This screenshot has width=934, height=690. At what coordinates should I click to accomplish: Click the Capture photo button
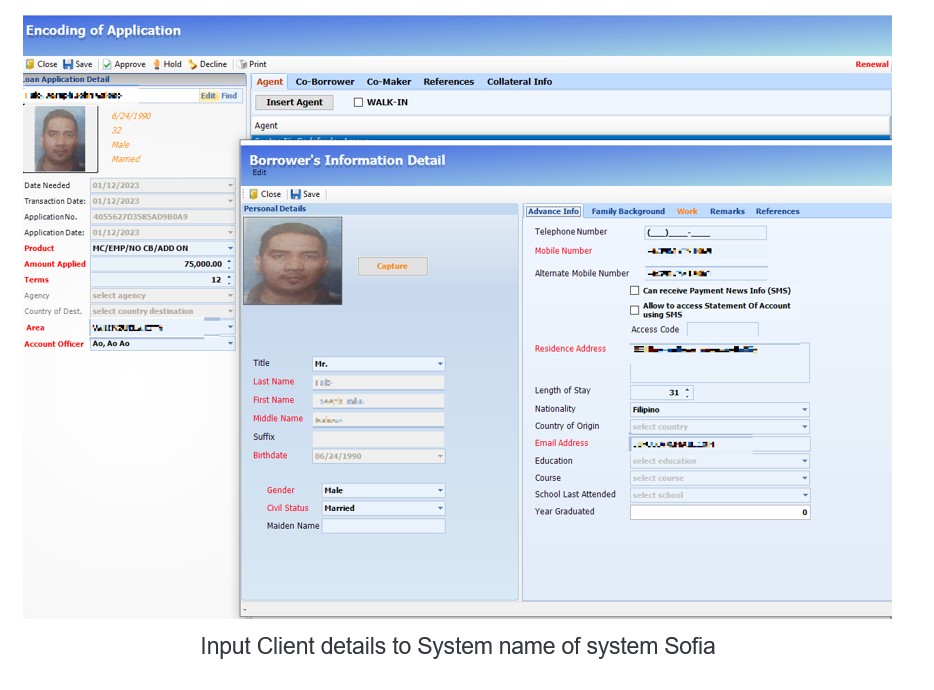coord(392,266)
